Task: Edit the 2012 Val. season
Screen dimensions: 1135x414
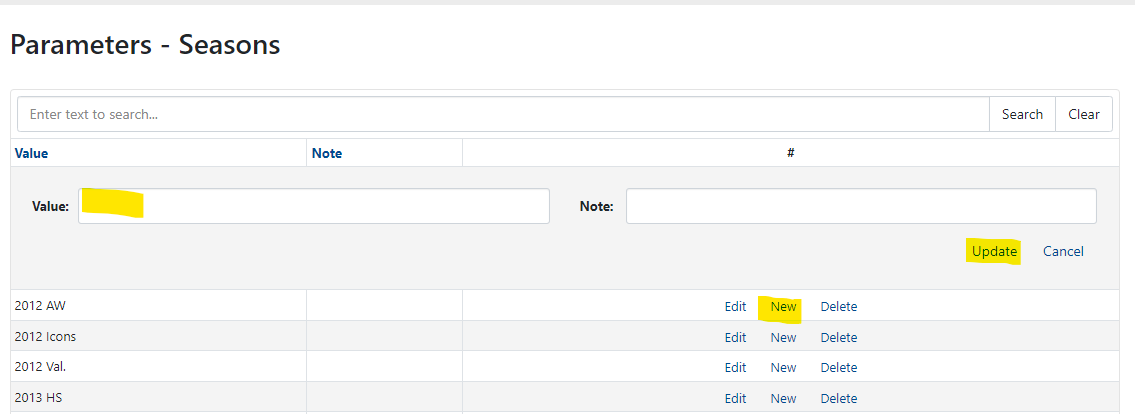Action: [x=736, y=367]
